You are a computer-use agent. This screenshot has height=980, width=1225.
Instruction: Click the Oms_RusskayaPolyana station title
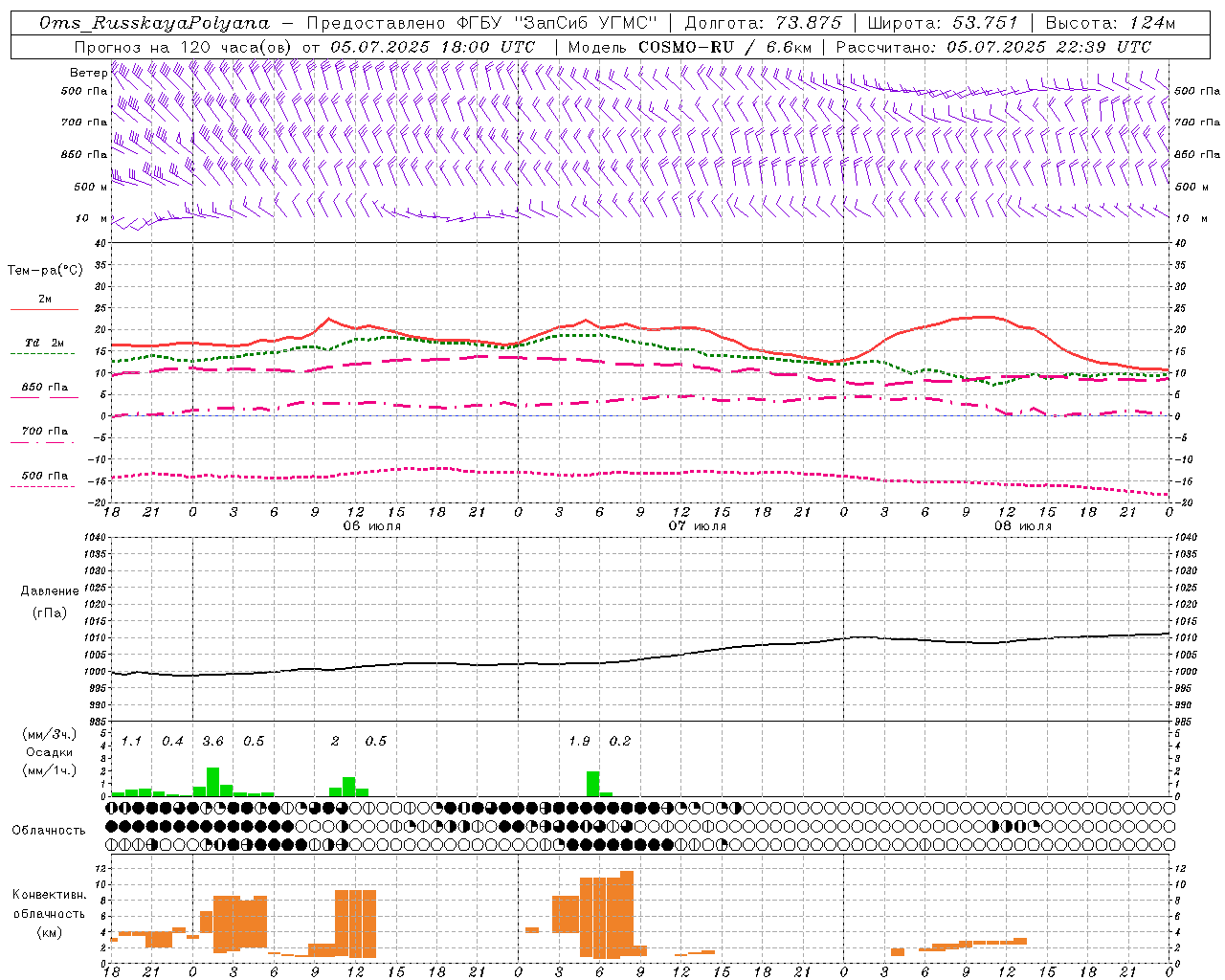coord(155,23)
